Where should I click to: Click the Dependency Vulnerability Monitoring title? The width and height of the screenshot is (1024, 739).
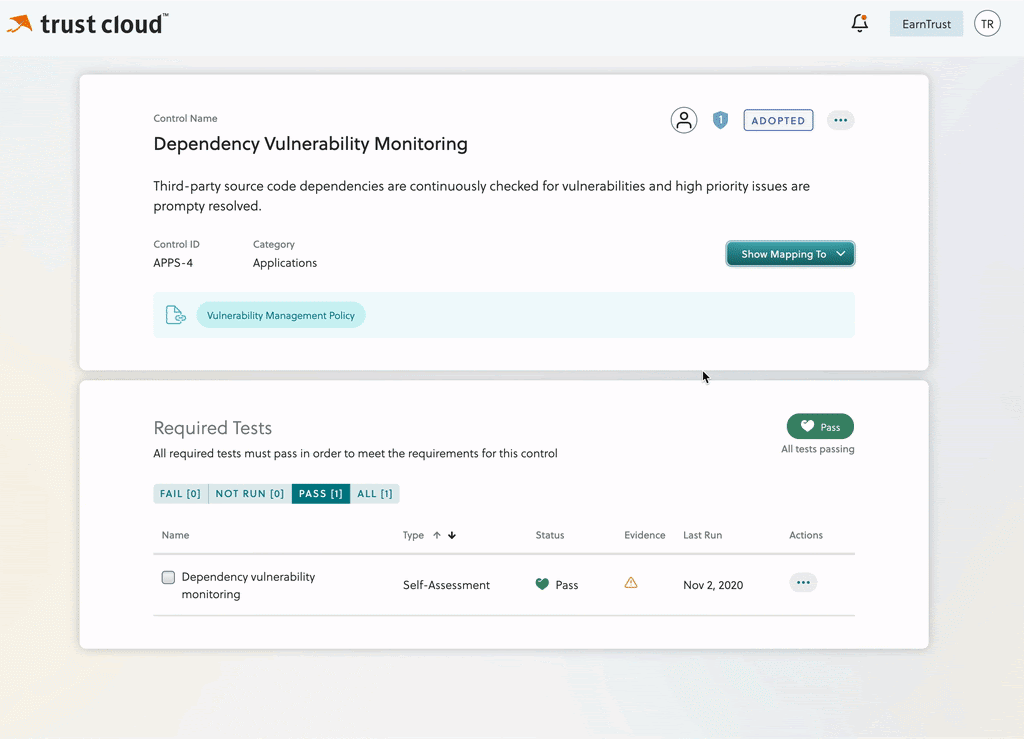tap(310, 144)
